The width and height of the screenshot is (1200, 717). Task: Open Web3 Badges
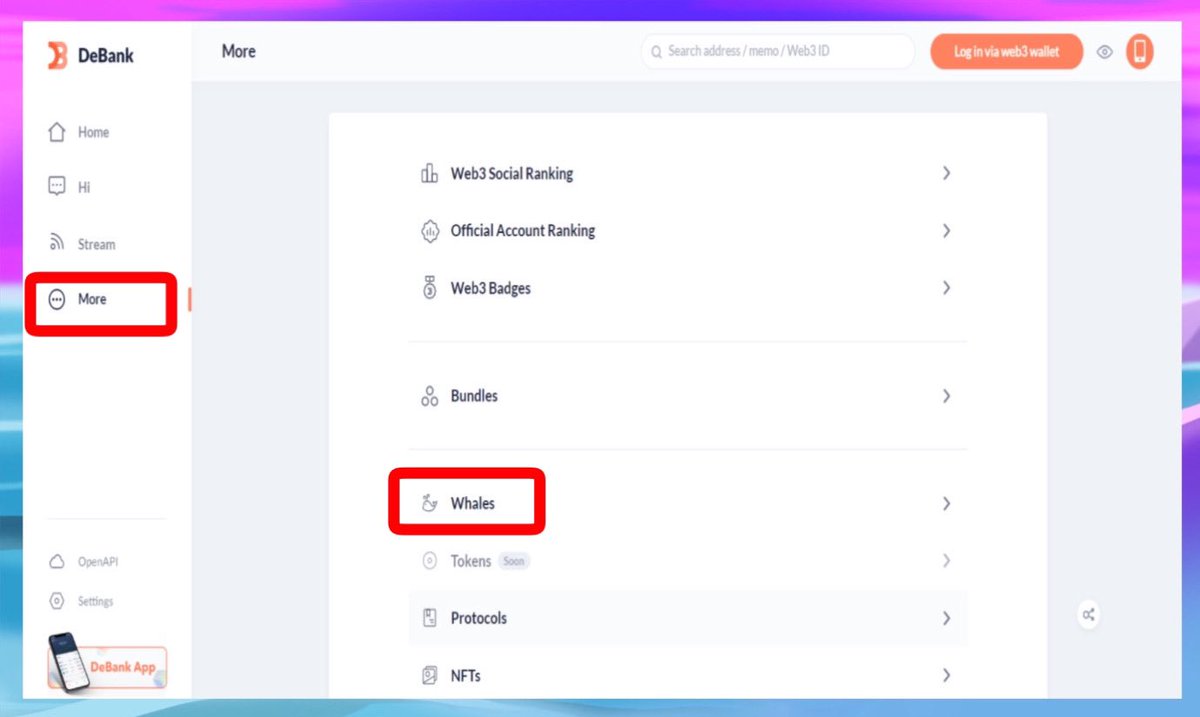tap(688, 288)
